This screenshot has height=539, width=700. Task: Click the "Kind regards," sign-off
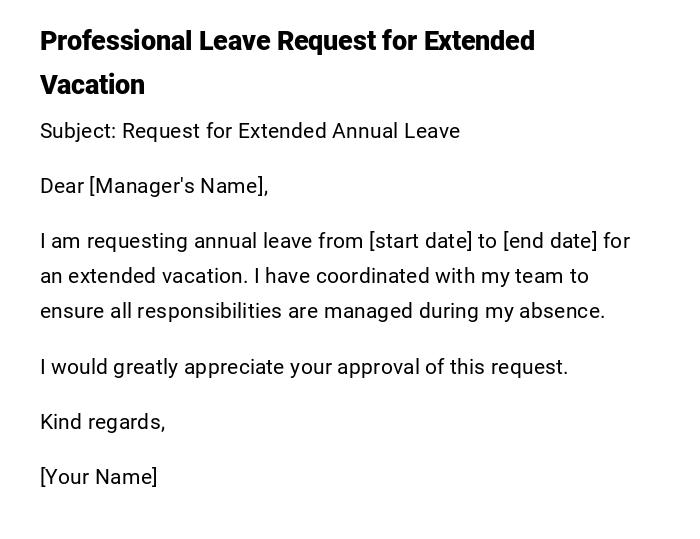pyautogui.click(x=103, y=422)
